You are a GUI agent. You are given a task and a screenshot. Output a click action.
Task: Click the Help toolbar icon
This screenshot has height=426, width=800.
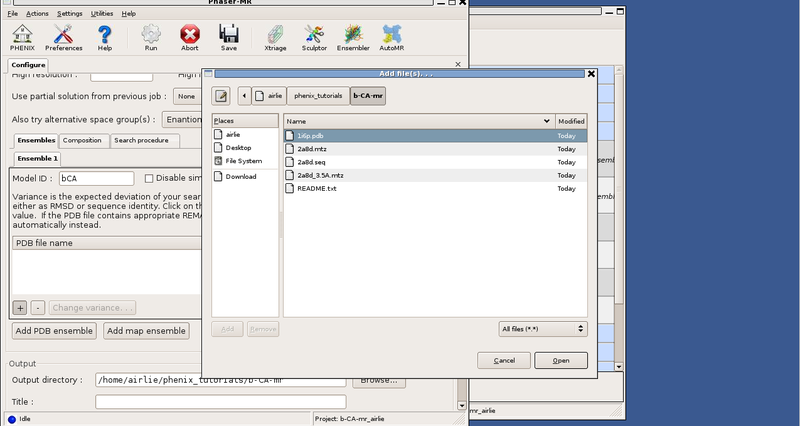click(105, 37)
